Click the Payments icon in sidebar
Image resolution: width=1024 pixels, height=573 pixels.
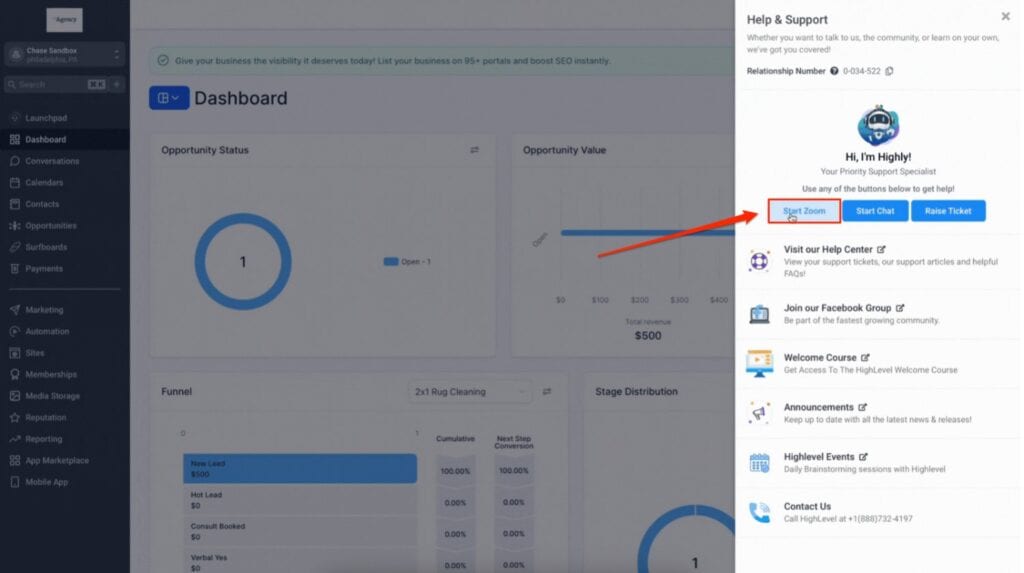(x=14, y=269)
